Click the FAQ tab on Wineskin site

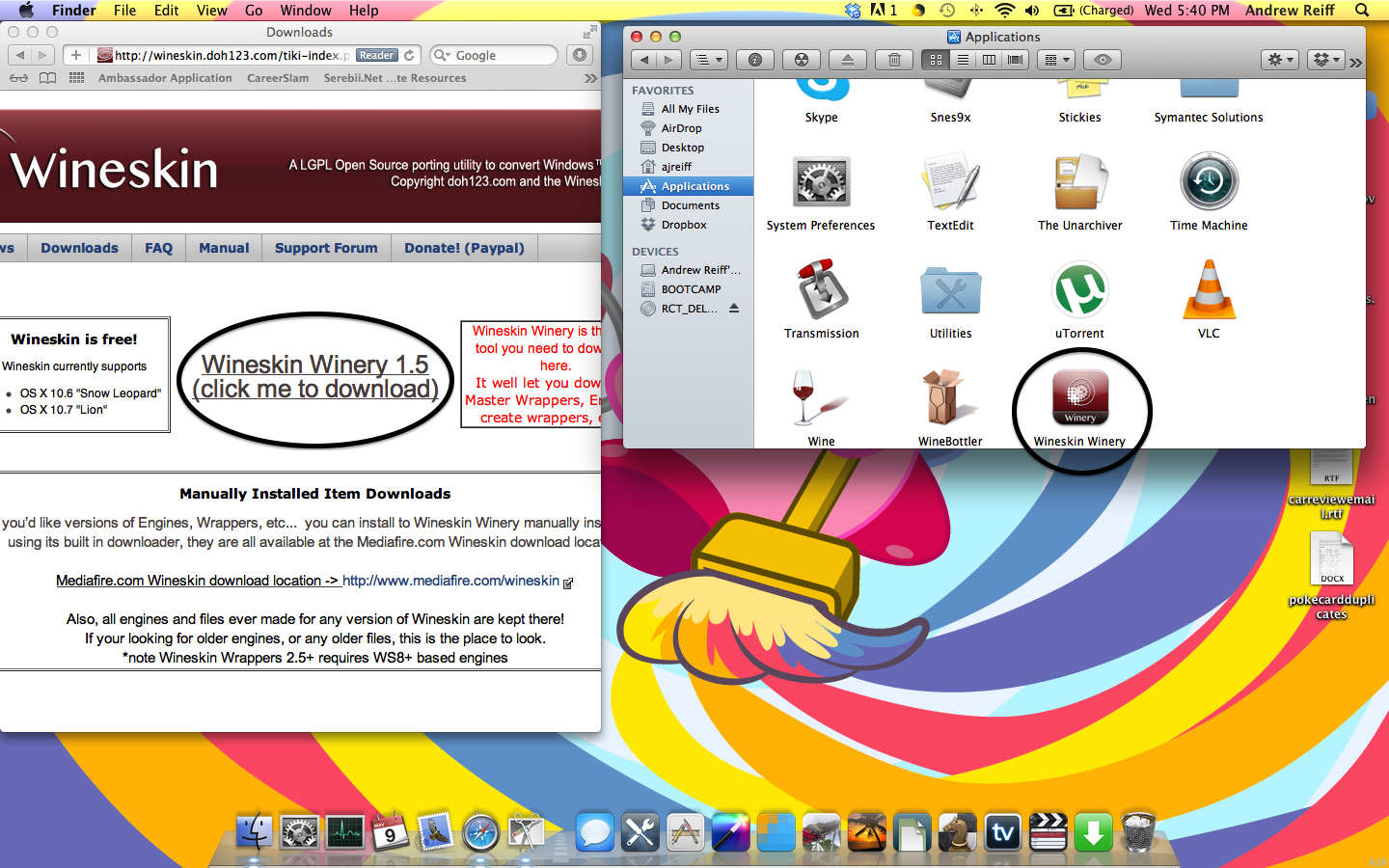(x=158, y=248)
